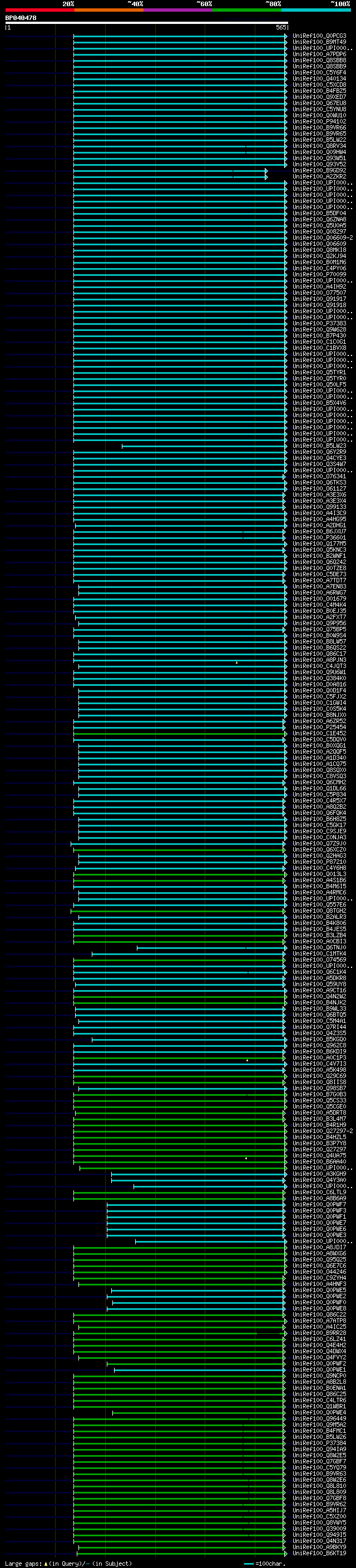The image size is (356, 1568).
Task: Open hit UniRef100_Q0PCG3
Action: pyautogui.click(x=319, y=36)
